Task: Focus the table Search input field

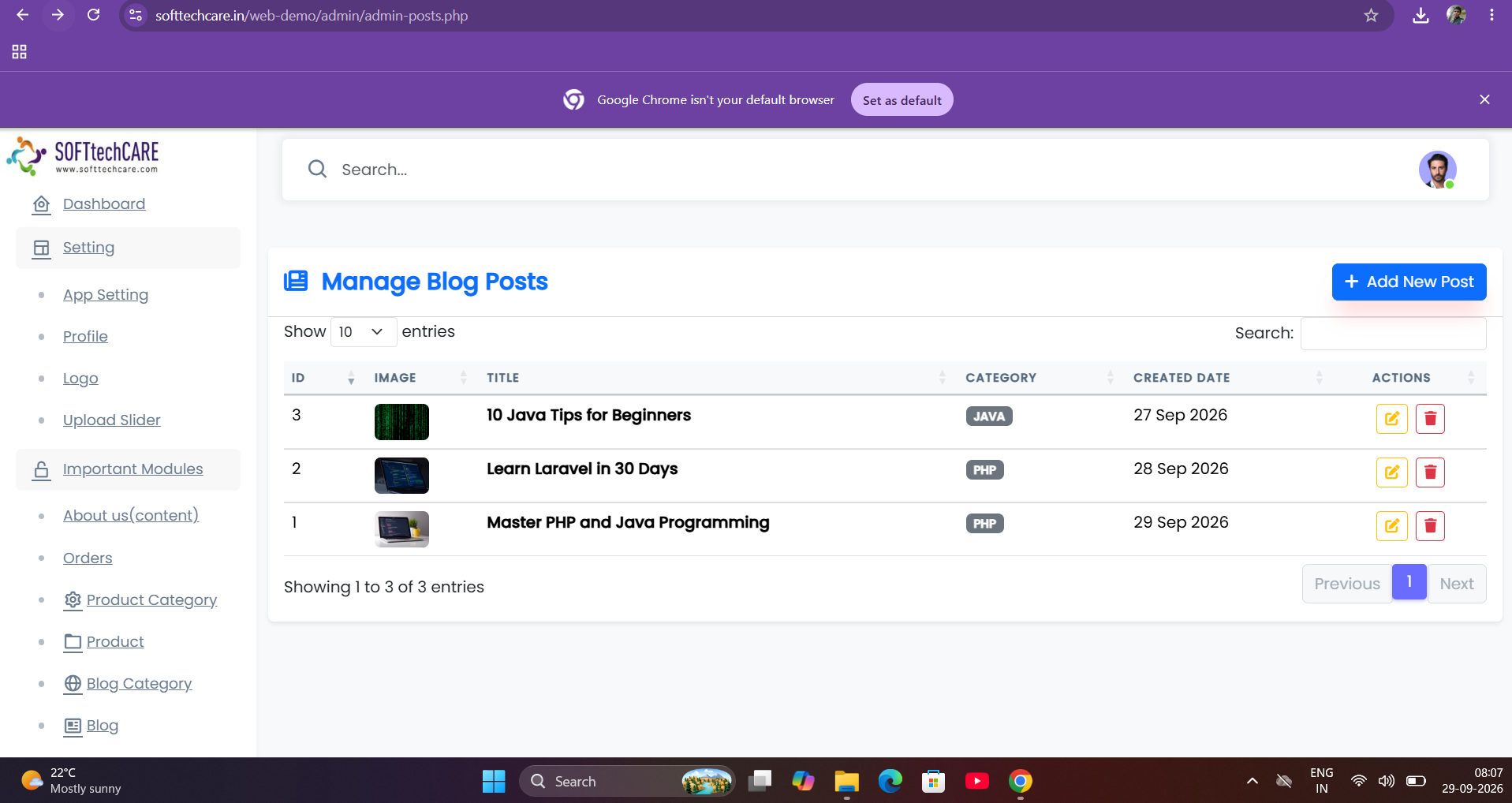Action: point(1393,333)
